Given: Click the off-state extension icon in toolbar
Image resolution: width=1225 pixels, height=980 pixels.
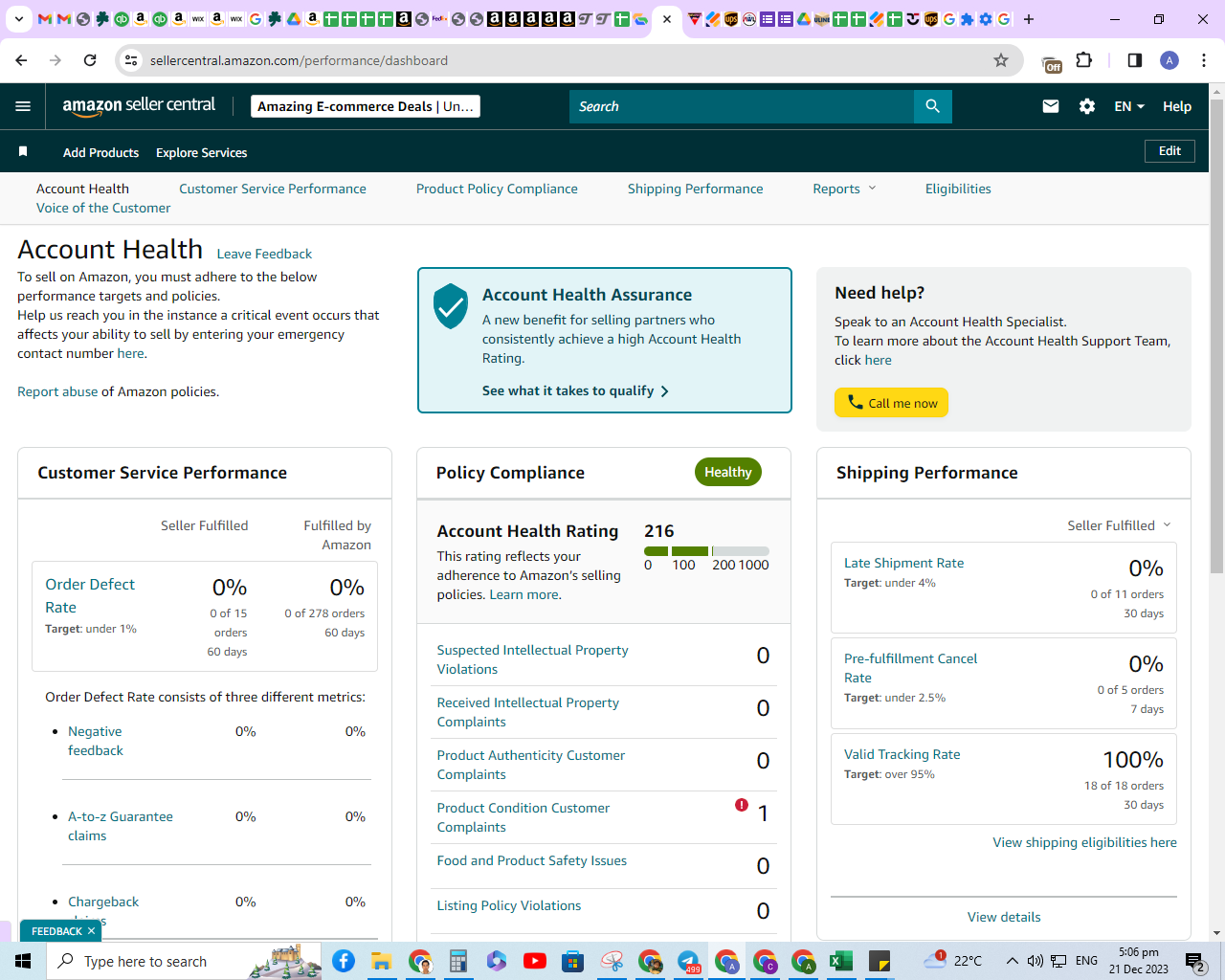Looking at the screenshot, I should pyautogui.click(x=1052, y=62).
